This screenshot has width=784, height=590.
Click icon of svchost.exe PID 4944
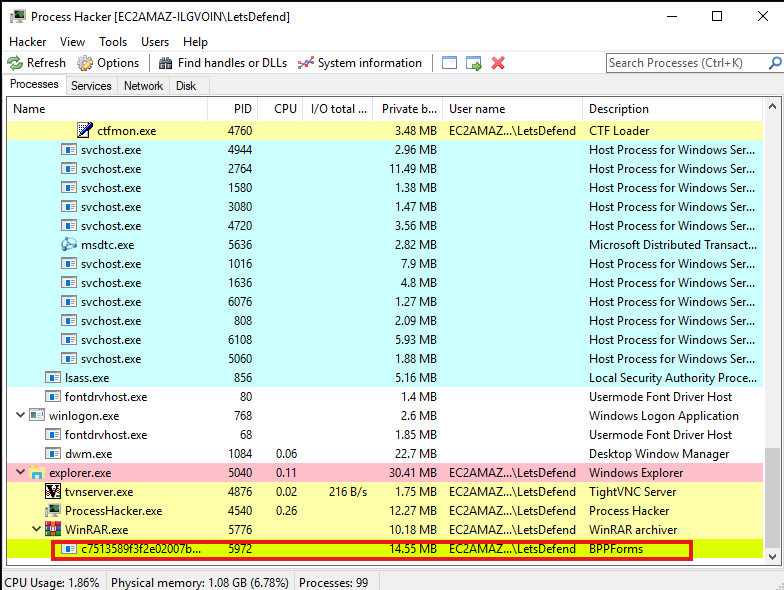[69, 150]
